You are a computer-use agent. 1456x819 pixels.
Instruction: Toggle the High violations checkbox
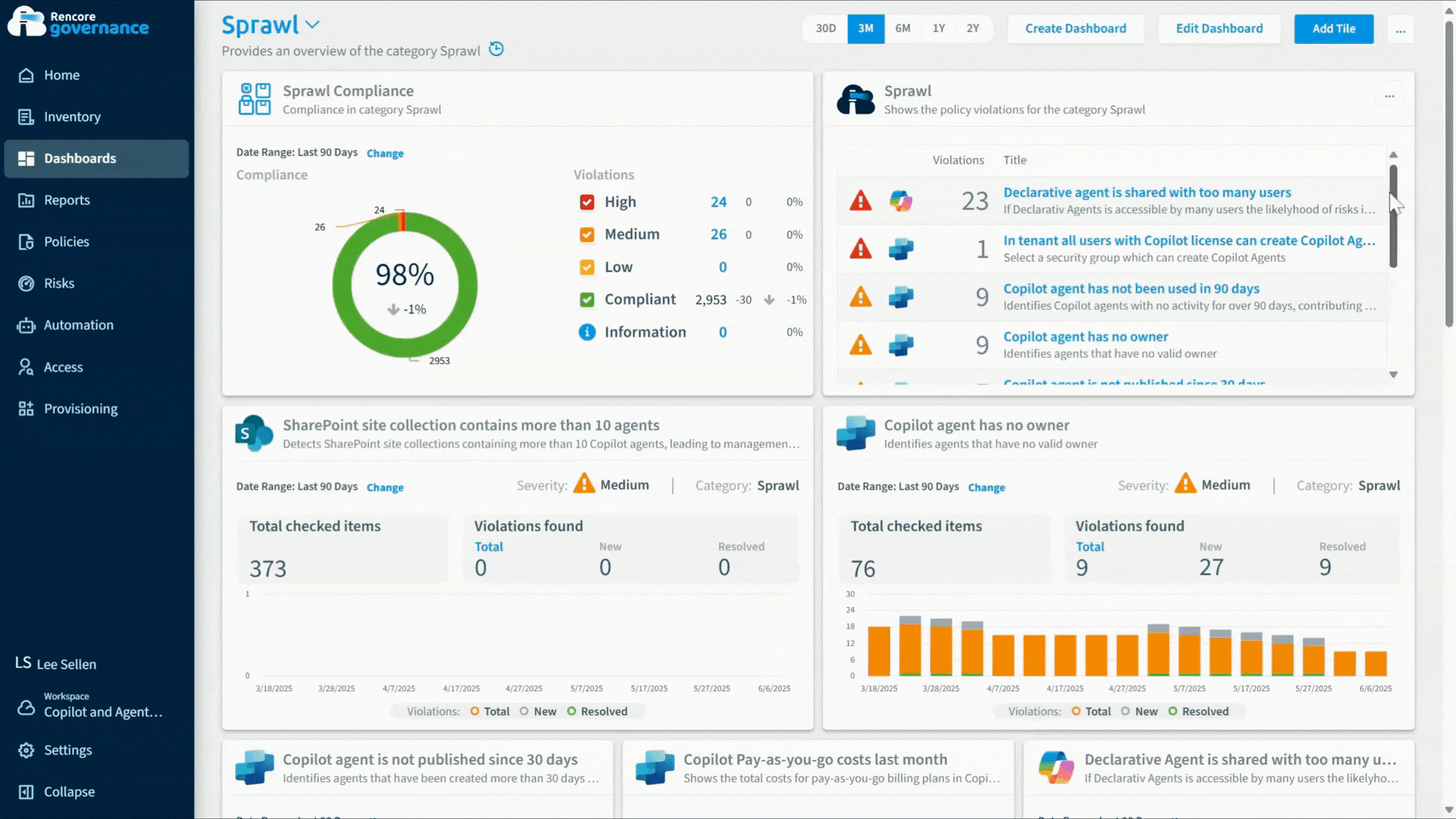[x=587, y=202]
